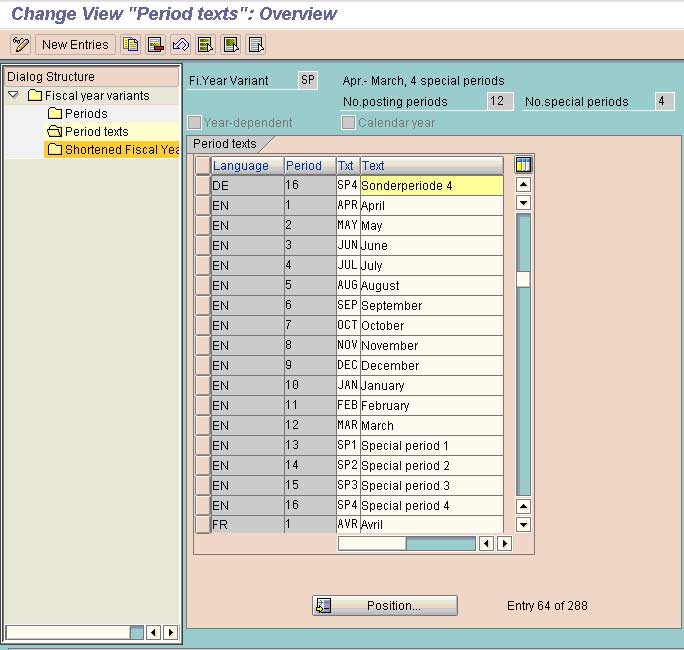Screen dimensions: 684x650
Task: Click the New Entries button
Action: tap(75, 44)
